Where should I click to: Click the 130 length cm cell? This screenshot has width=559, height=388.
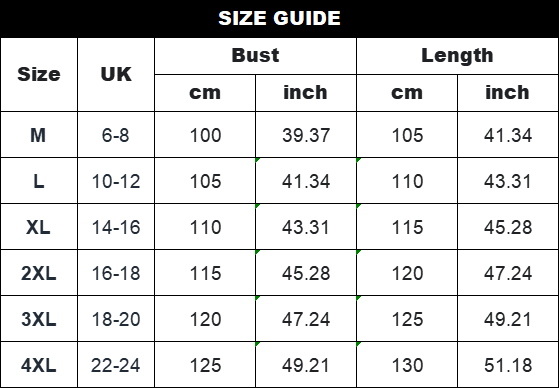click(x=407, y=365)
